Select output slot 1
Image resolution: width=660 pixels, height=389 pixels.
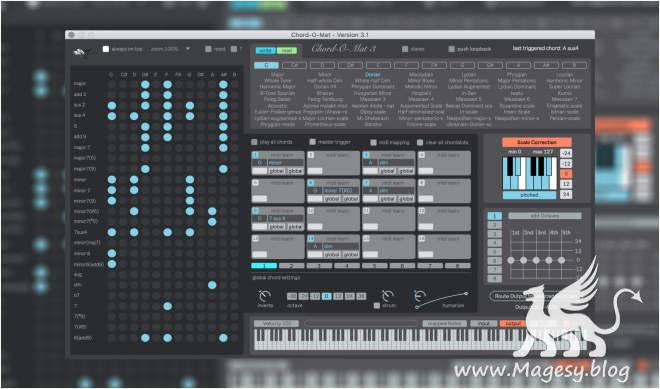tap(495, 216)
